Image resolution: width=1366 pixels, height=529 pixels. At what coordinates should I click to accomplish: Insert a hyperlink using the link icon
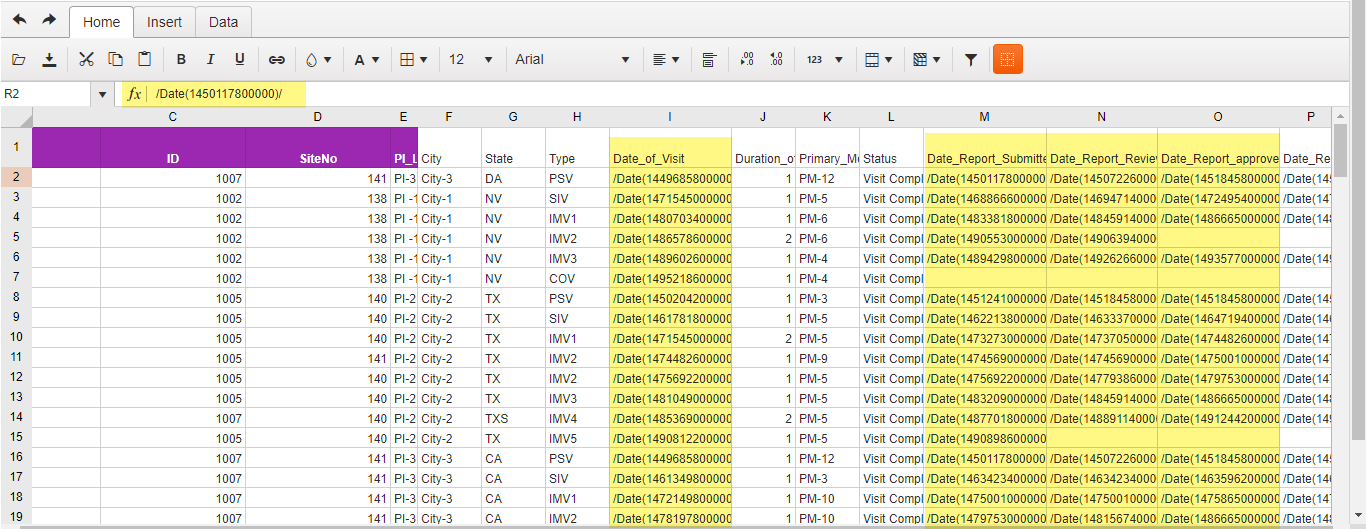click(277, 60)
